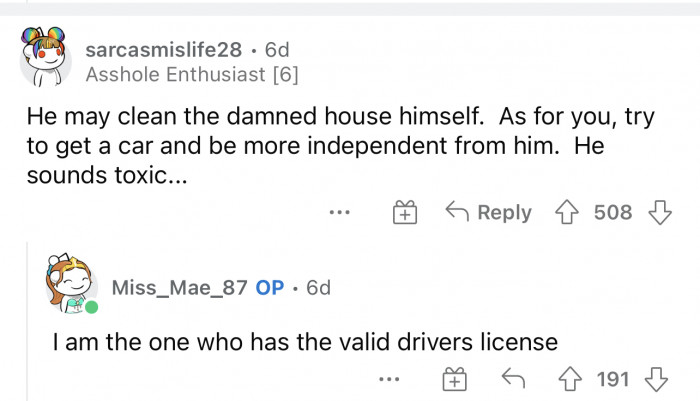Give an award to sarcasmislife28's comment
The width and height of the screenshot is (700, 401).
point(405,213)
